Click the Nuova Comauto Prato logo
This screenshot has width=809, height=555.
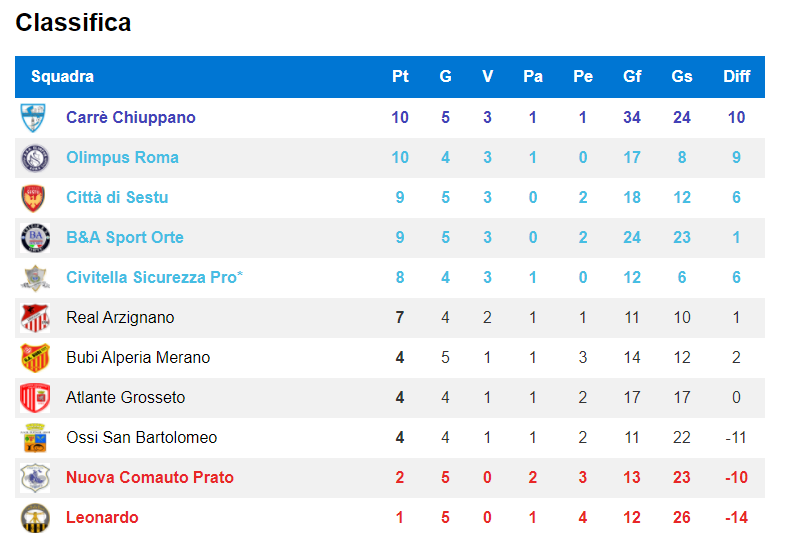[35, 478]
